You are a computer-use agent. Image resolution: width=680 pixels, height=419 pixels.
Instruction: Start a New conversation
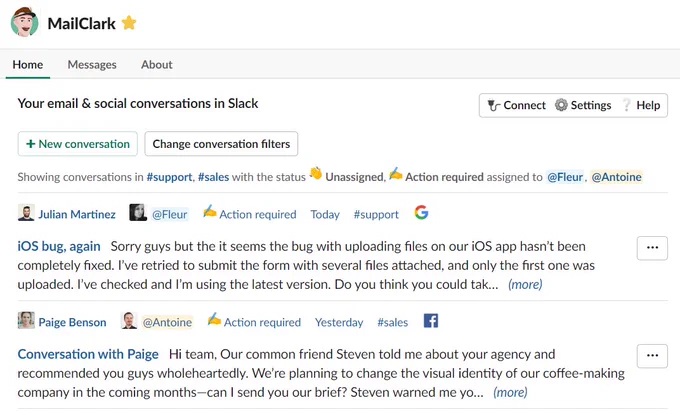[78, 144]
